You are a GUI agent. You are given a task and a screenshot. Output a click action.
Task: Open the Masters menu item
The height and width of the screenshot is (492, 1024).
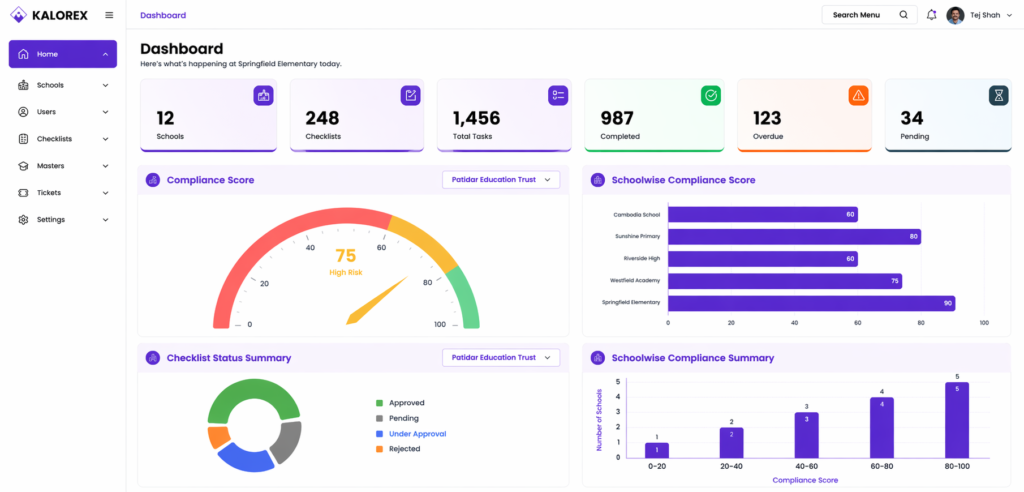pos(63,166)
